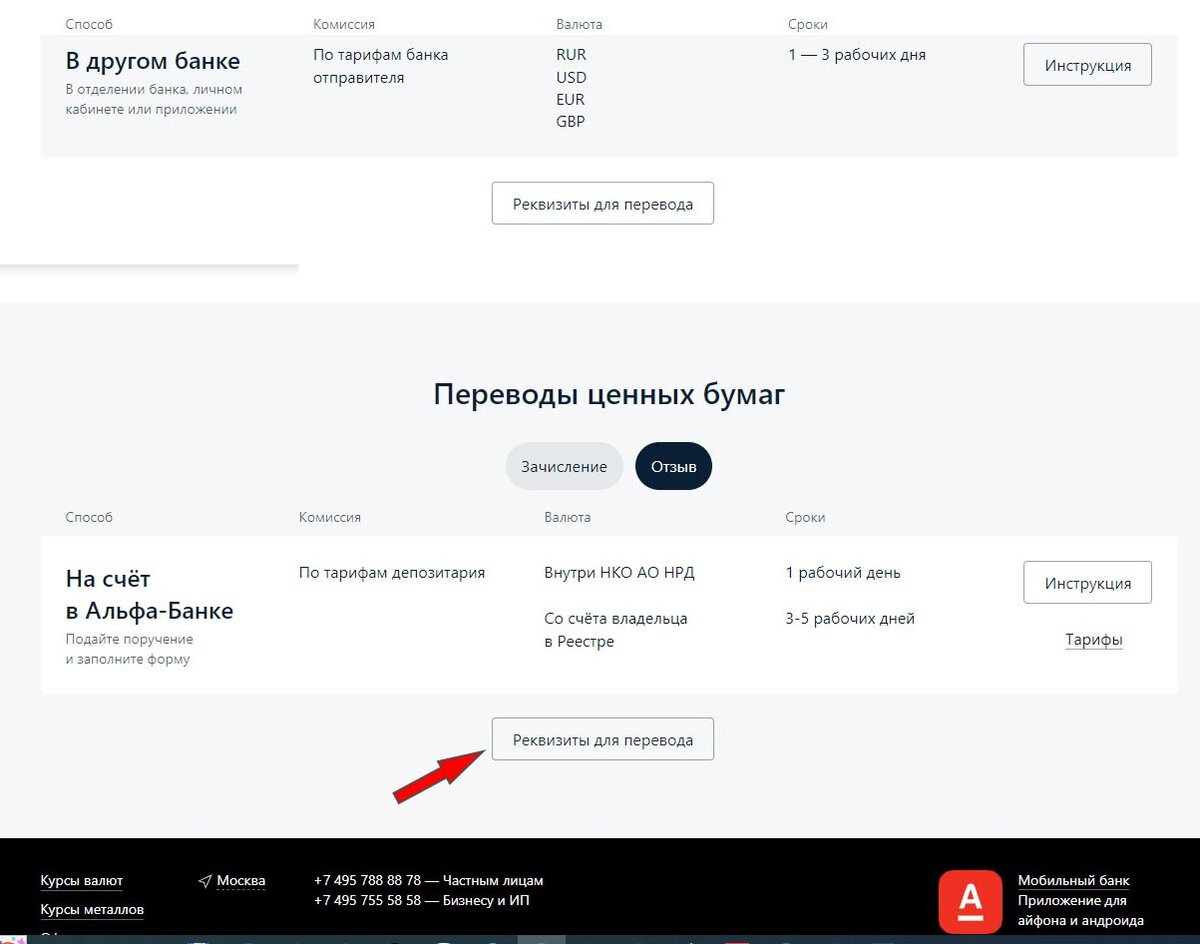Change city by clicking "Москва"
The height and width of the screenshot is (944, 1200).
(x=240, y=880)
